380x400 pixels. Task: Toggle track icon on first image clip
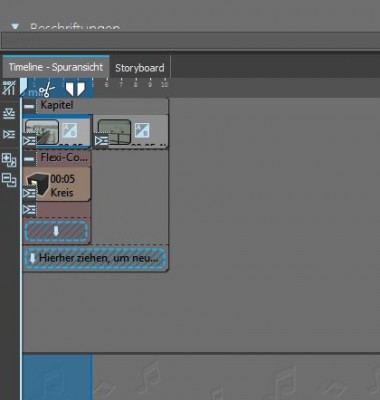coord(29,141)
